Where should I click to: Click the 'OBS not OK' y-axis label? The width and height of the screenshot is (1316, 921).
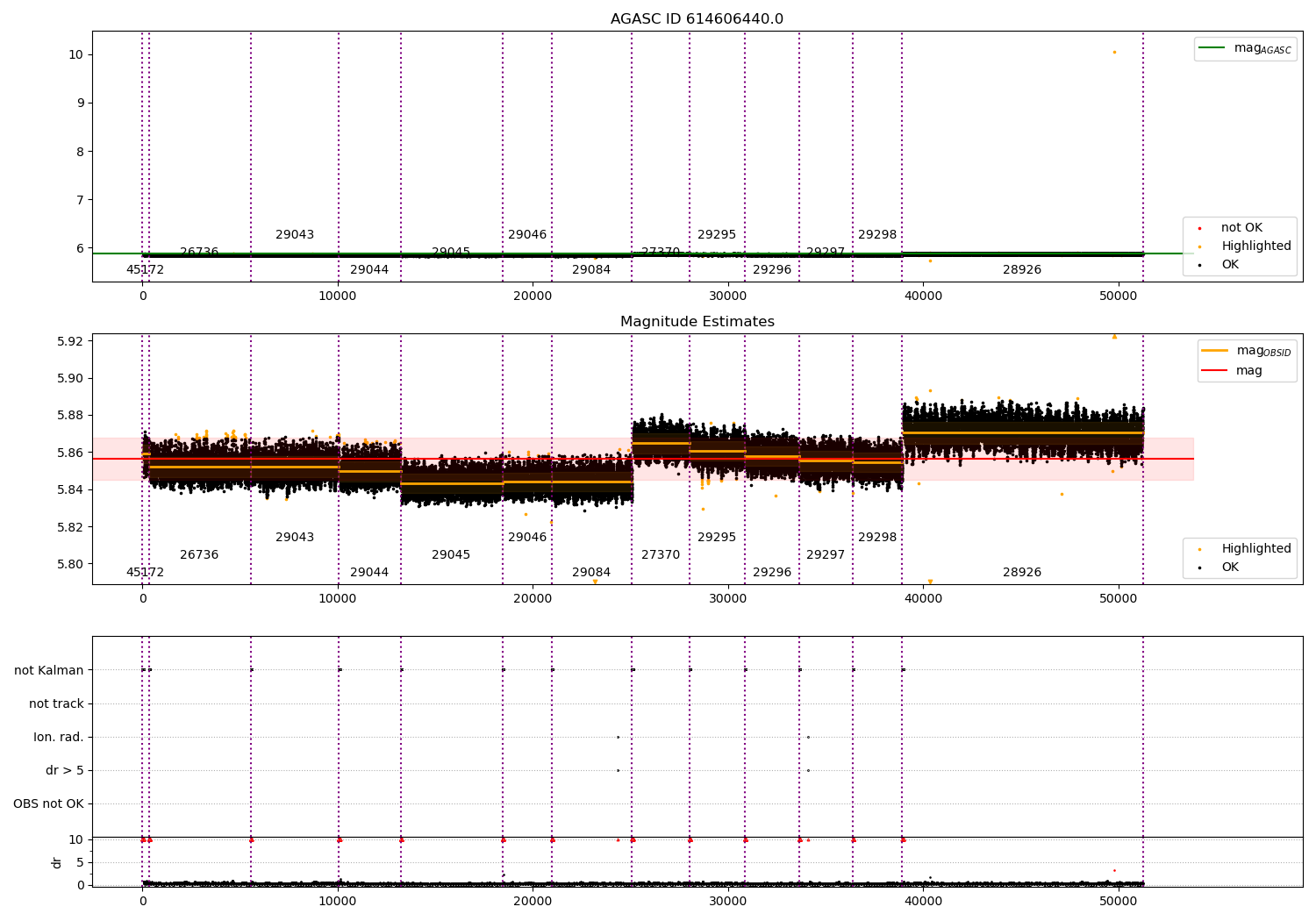click(48, 804)
